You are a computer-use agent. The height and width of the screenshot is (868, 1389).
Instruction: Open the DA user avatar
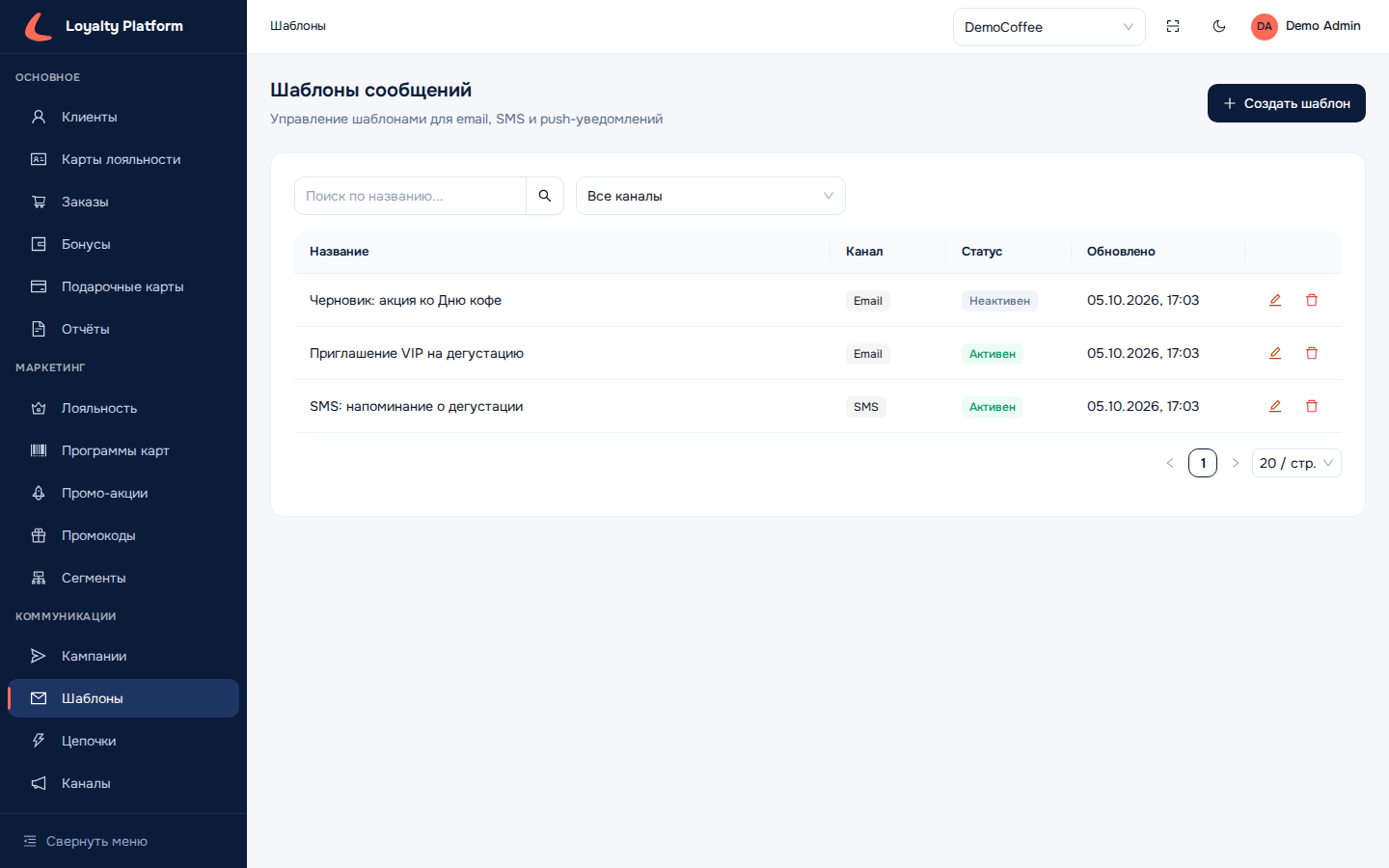1265,27
